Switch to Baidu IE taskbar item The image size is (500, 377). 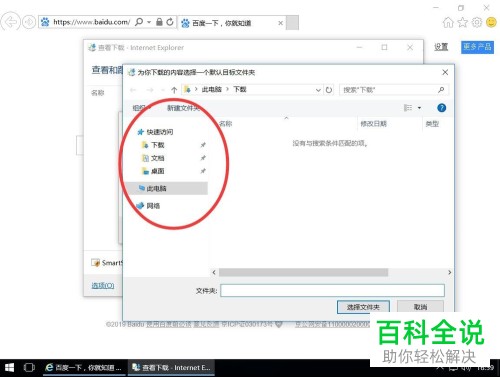(x=84, y=368)
